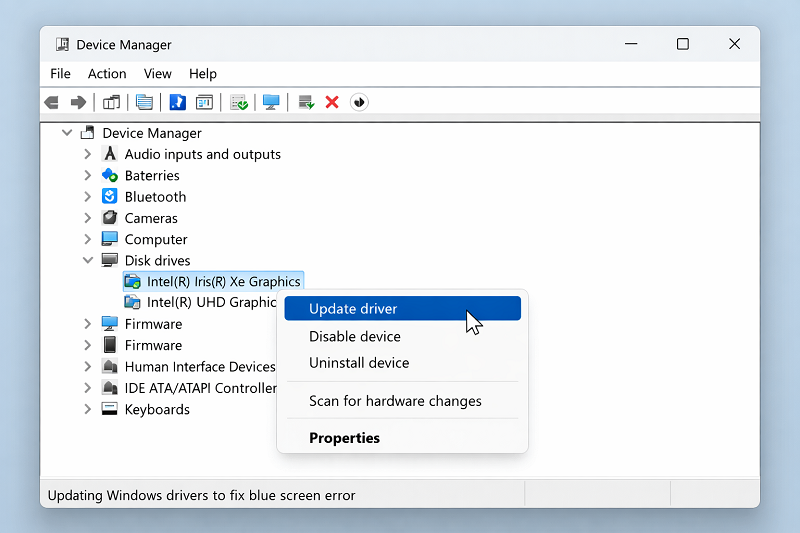800x533 pixels.
Task: Expand Human Interface Devices
Action: click(x=88, y=367)
